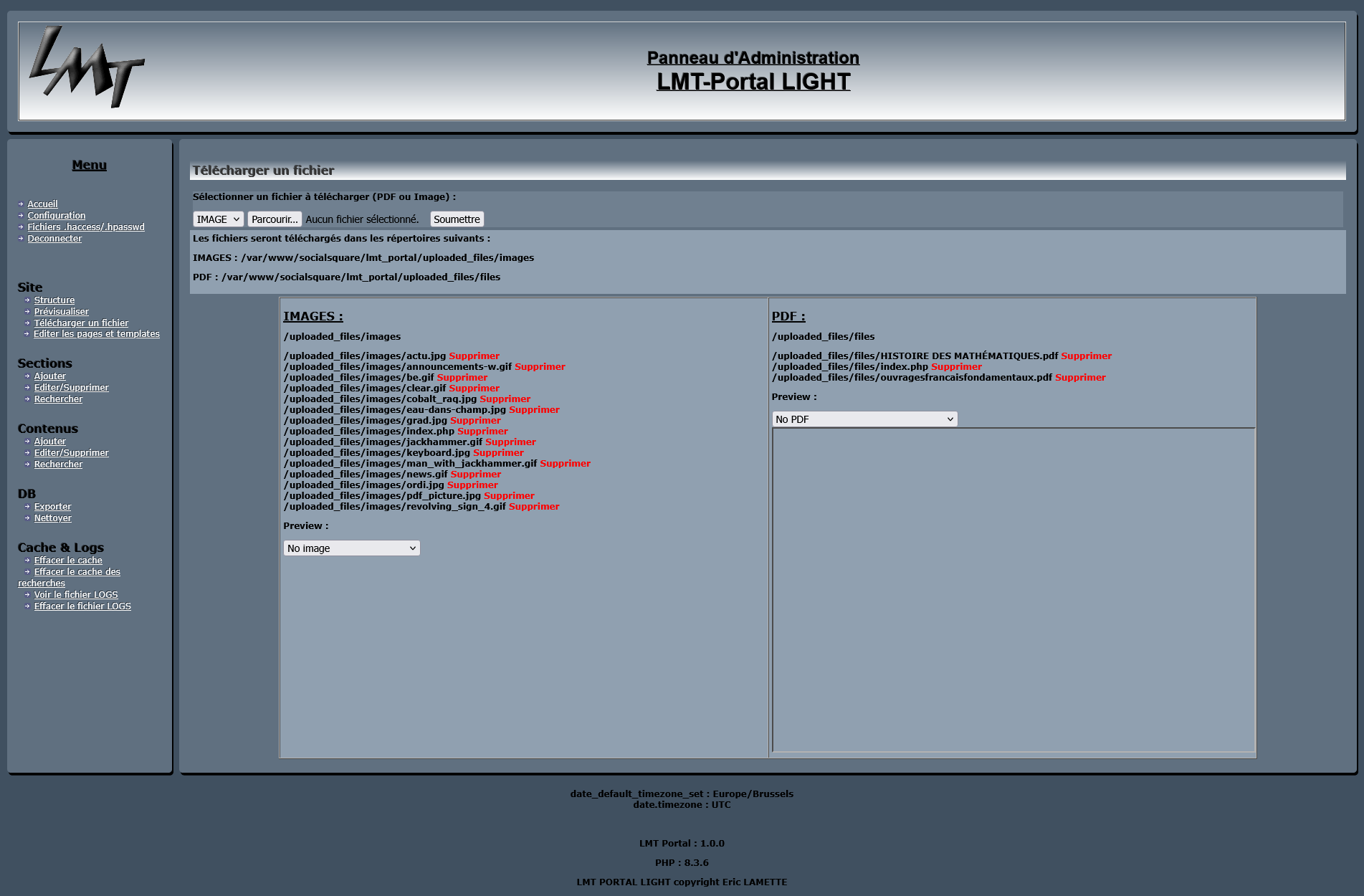Delete HISTOIRE DES MATHÉMATIQUES.pdf via Supprimer
The width and height of the screenshot is (1364, 896).
pyautogui.click(x=1086, y=356)
